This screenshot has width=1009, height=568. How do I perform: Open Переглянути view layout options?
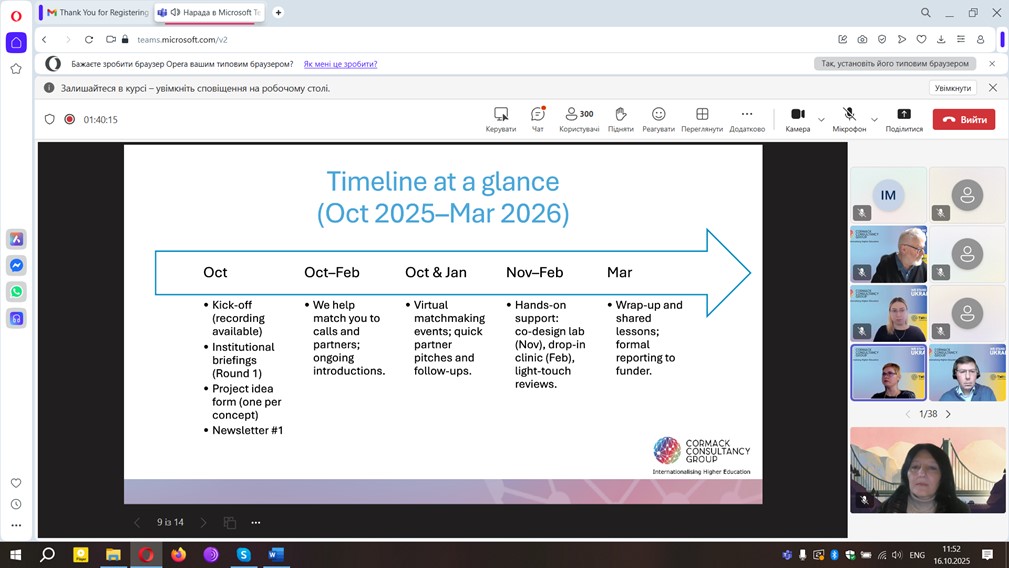click(702, 118)
